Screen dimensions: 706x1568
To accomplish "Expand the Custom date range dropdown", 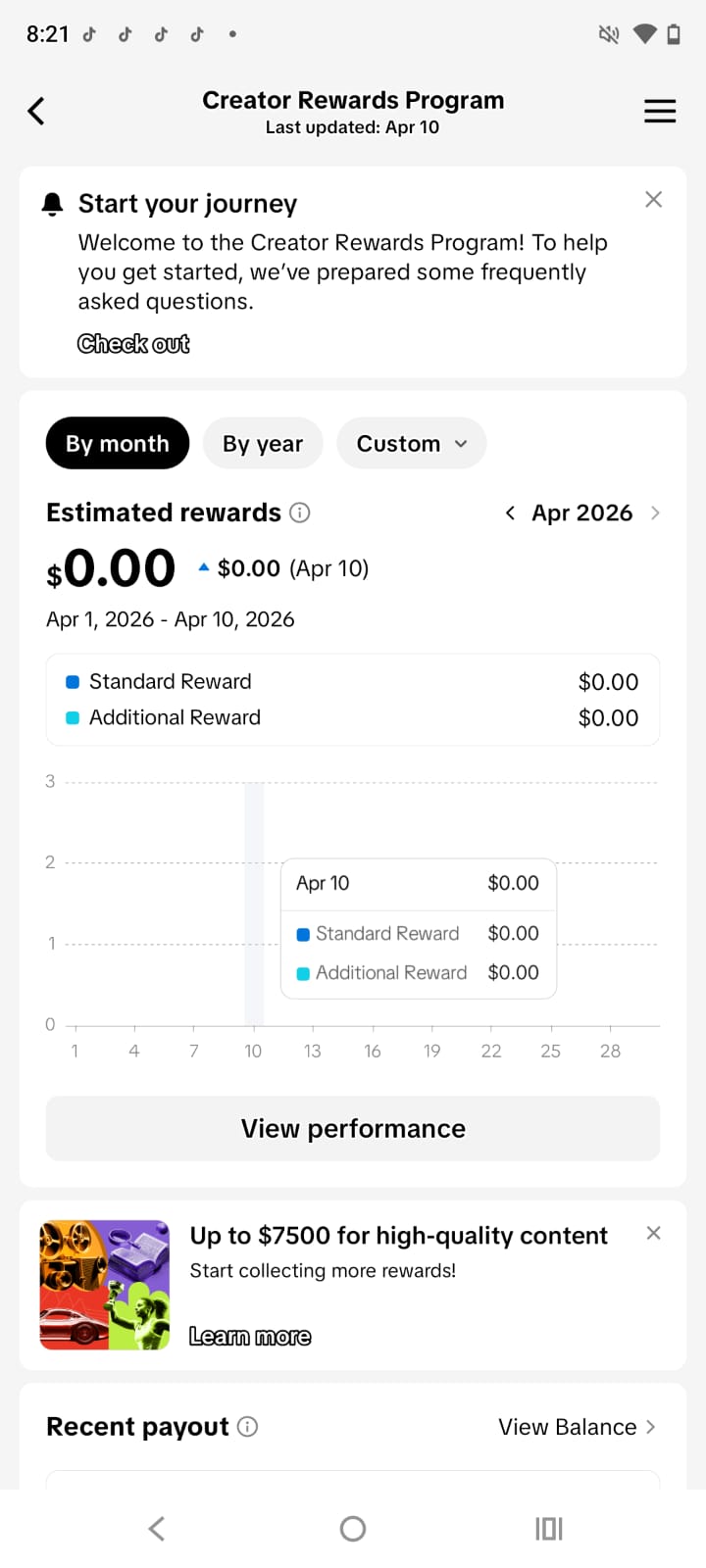I will tap(412, 444).
